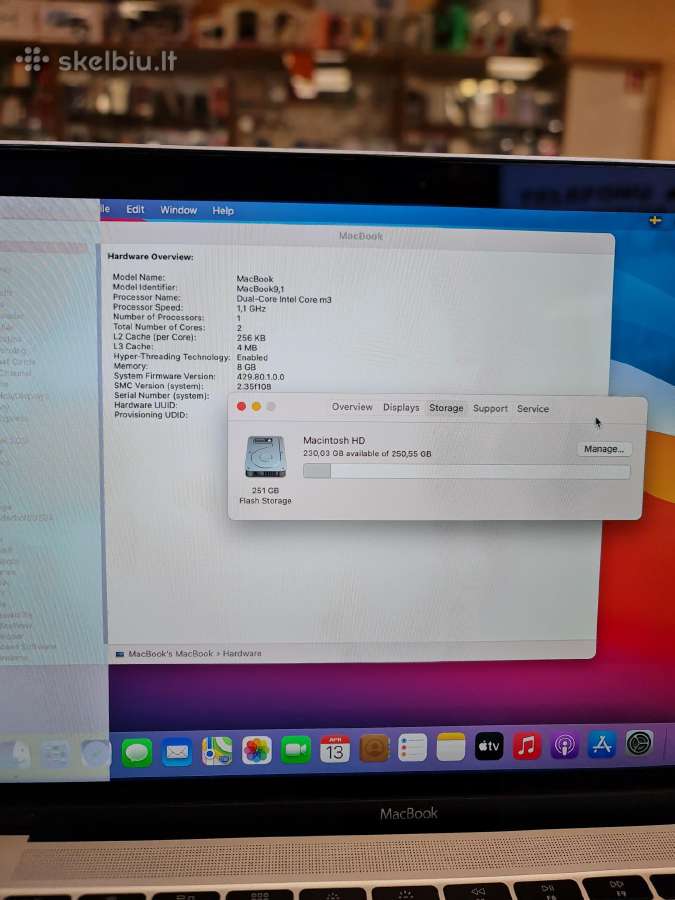Screen dimensions: 675x900
Task: Select the '8 GB' memory value
Action: (x=246, y=367)
